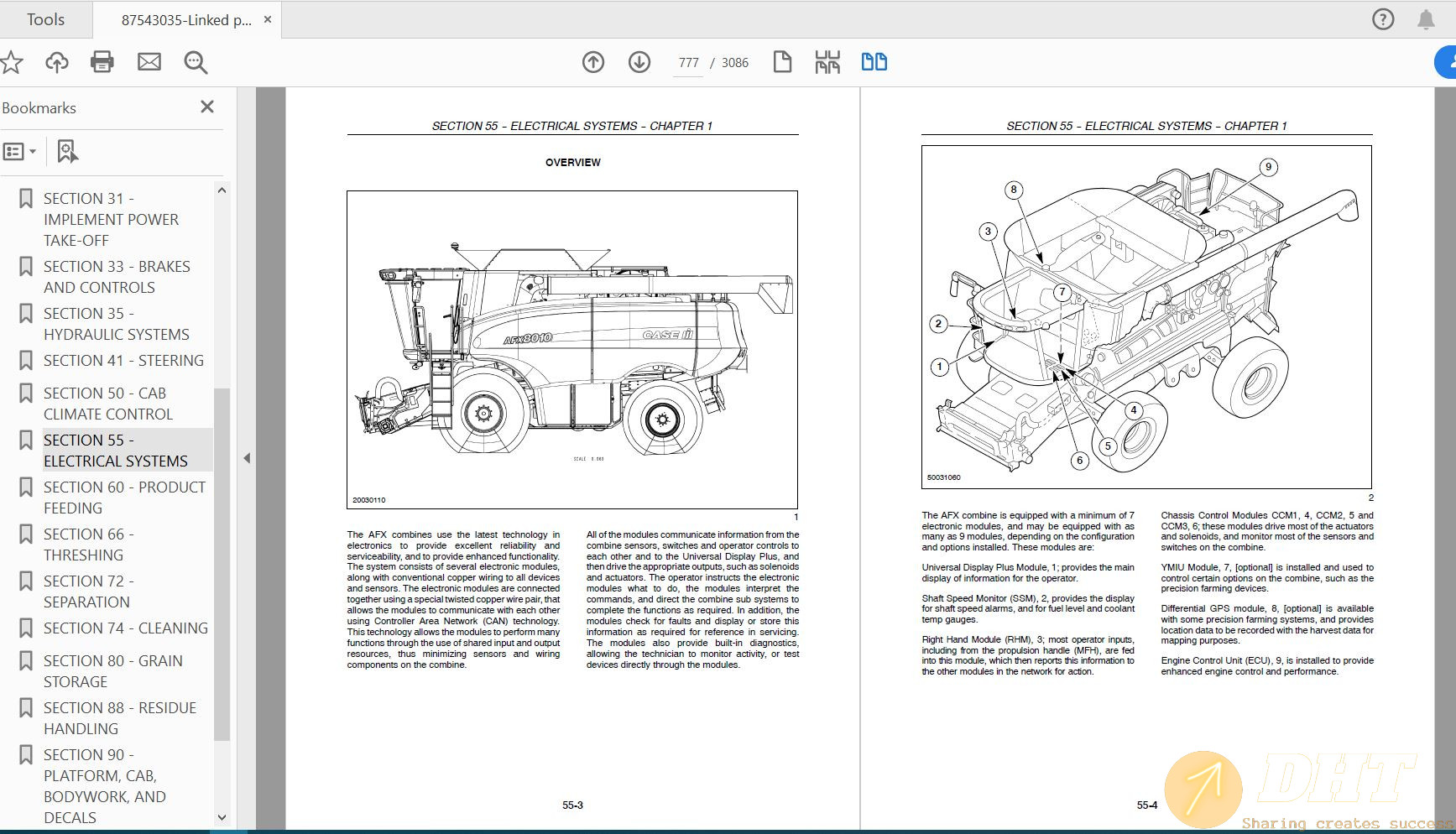Click bookmark icon beside SECTION 72
Image resolution: width=1456 pixels, height=834 pixels.
click(26, 581)
